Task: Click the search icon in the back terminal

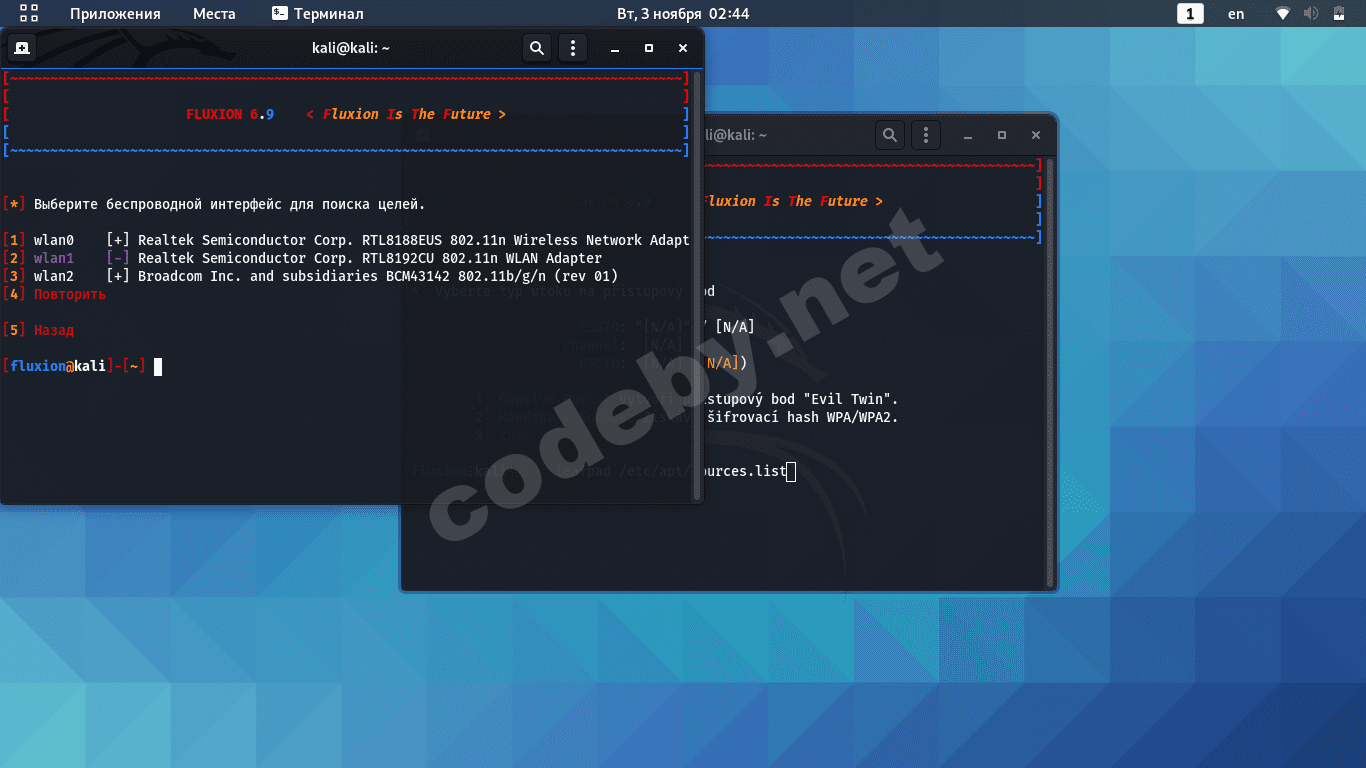Action: tap(890, 135)
